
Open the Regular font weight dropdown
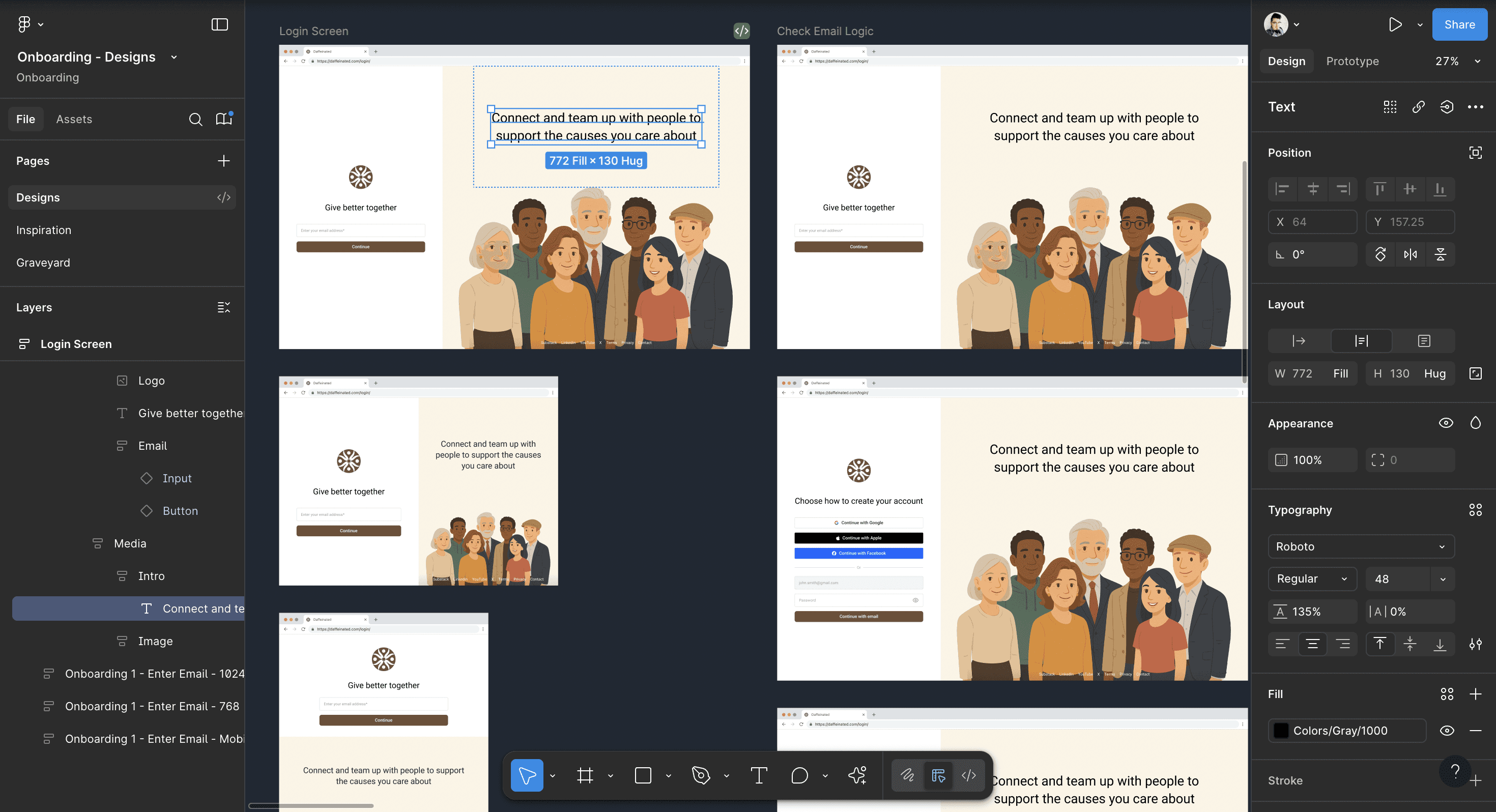pyautogui.click(x=1312, y=579)
